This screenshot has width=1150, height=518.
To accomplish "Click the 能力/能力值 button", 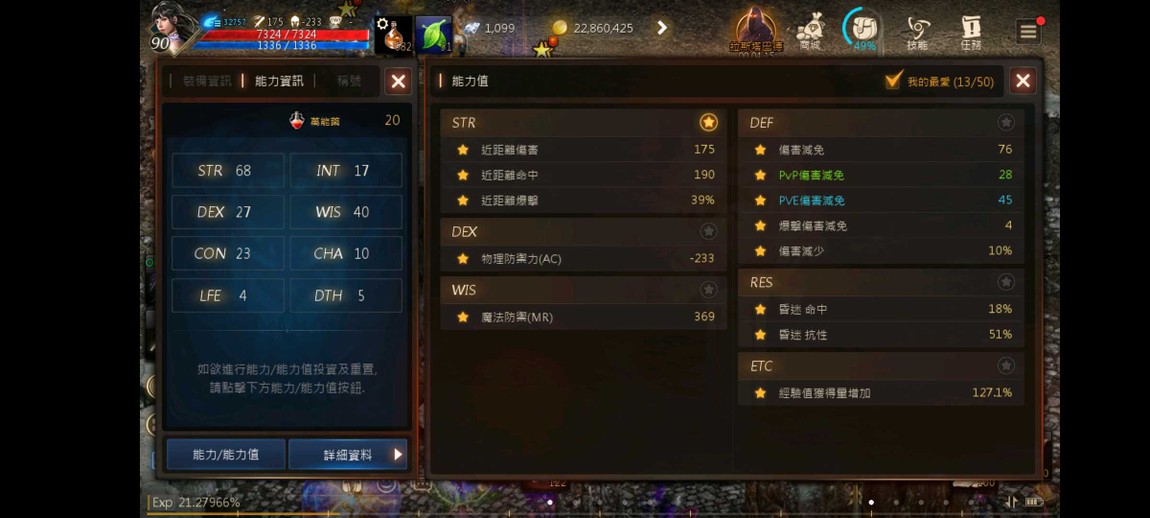I will tap(226, 454).
